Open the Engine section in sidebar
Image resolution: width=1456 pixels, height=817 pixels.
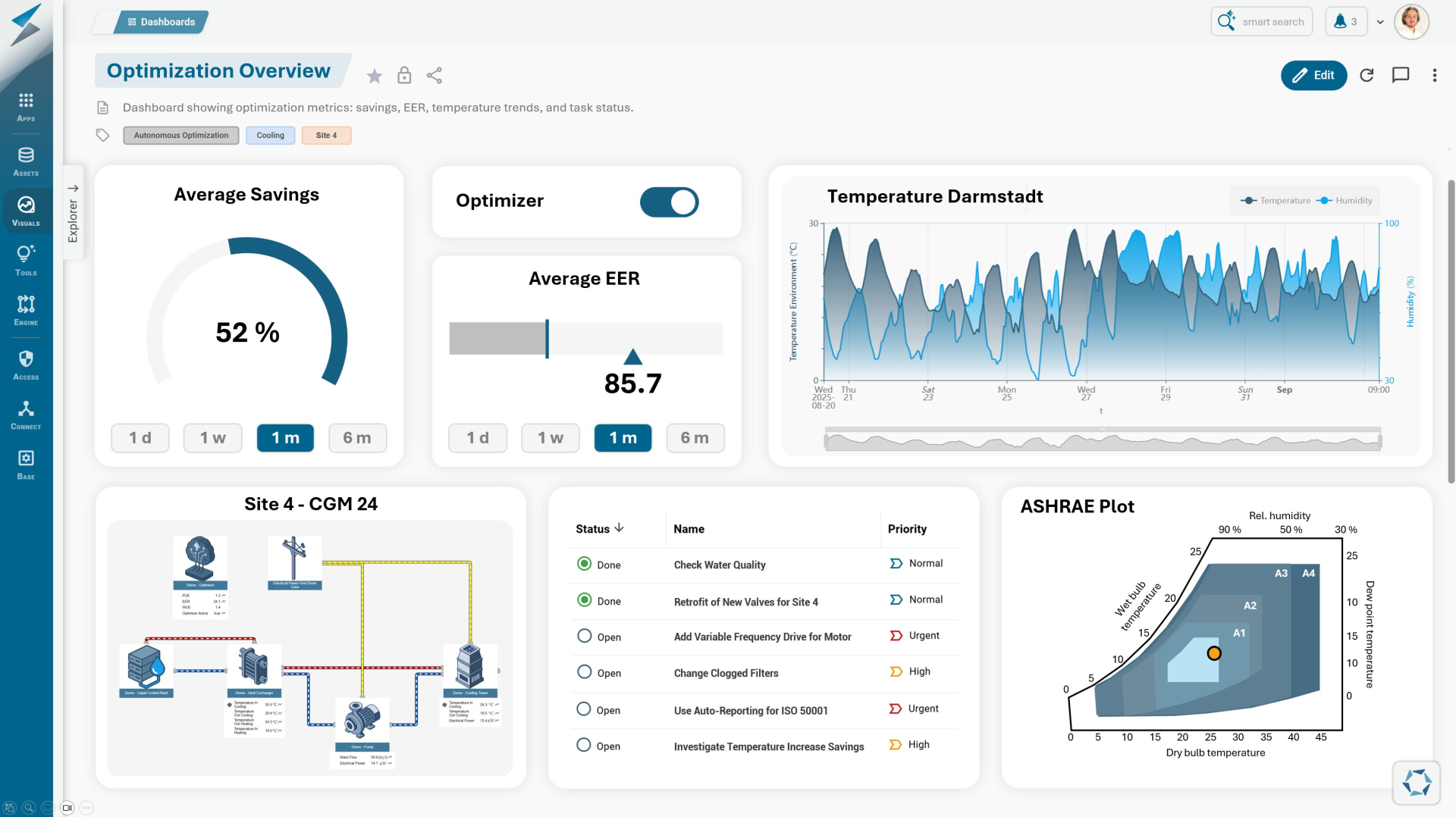pos(26,309)
